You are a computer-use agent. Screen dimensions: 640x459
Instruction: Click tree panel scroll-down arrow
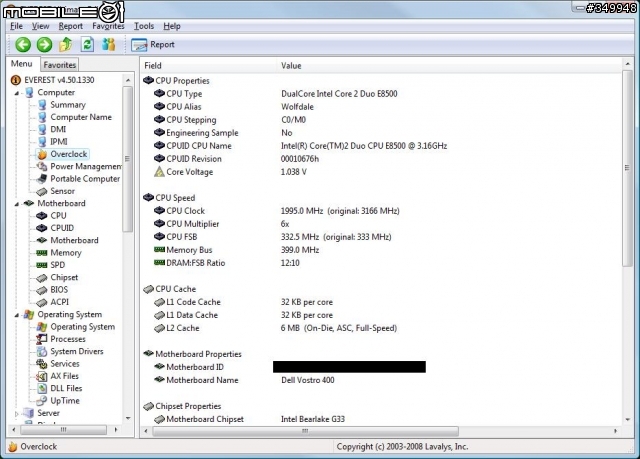[128, 418]
